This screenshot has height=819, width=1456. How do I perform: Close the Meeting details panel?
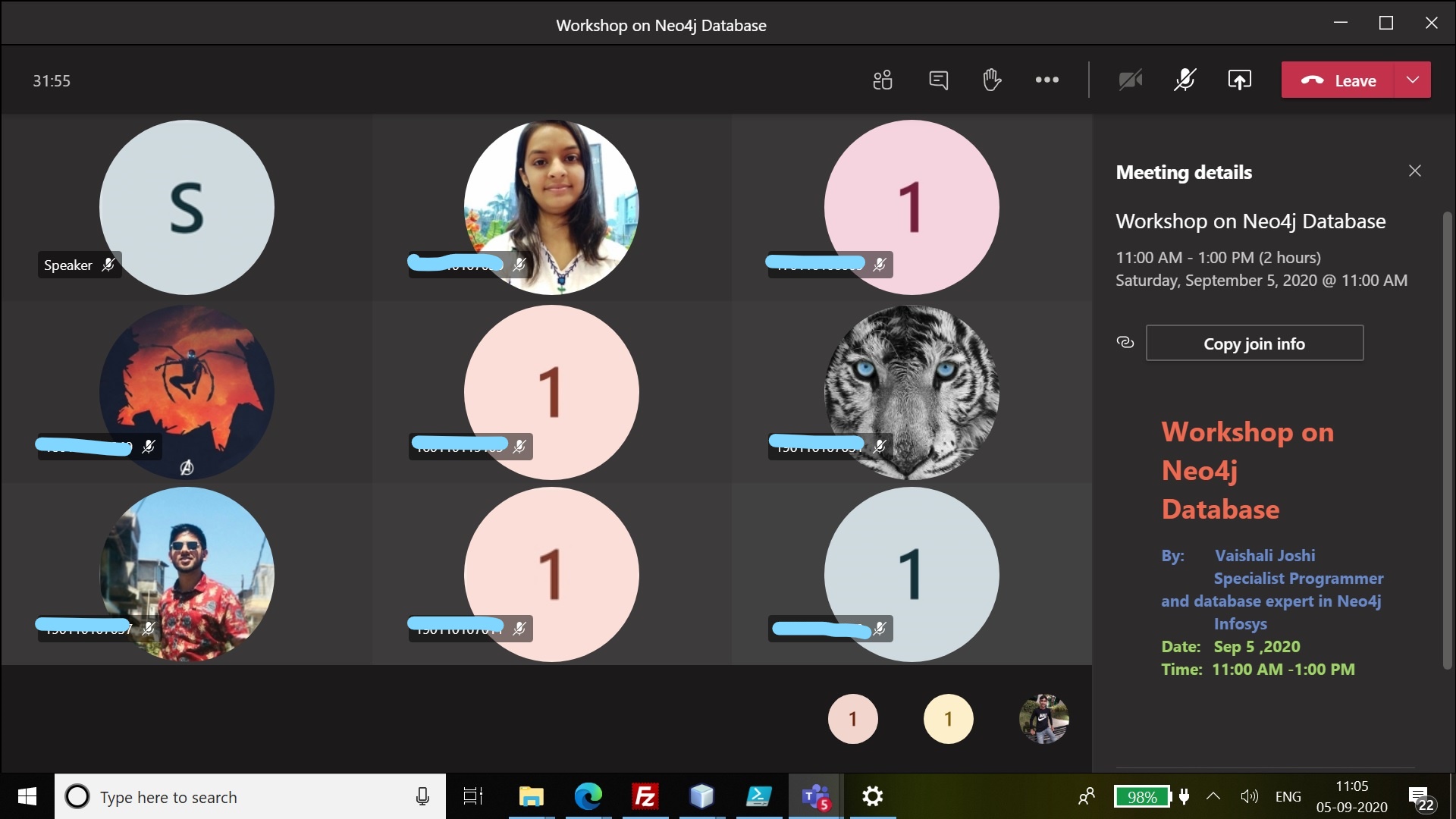[x=1414, y=171]
